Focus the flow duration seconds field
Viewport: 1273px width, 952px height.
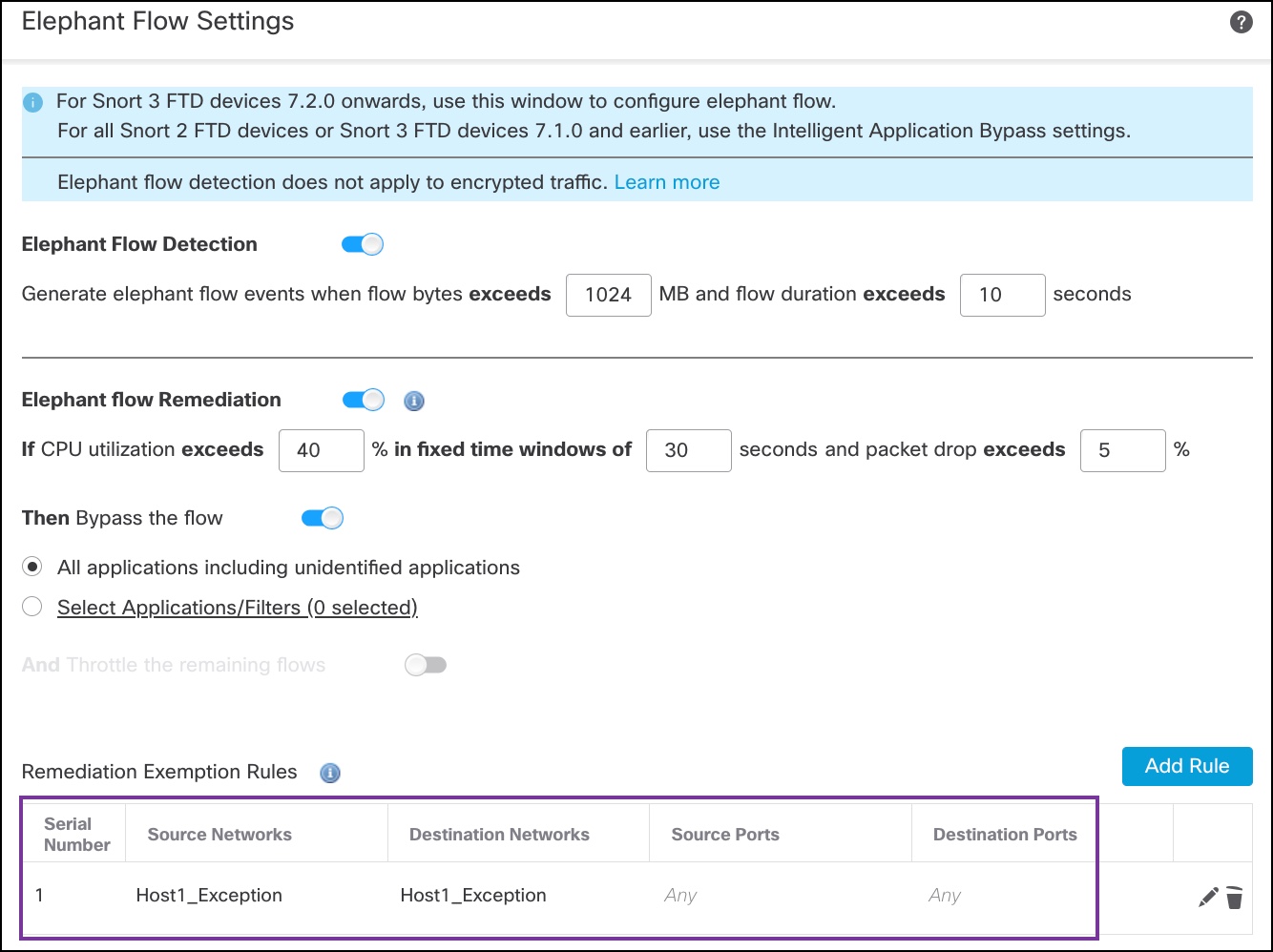1002,295
